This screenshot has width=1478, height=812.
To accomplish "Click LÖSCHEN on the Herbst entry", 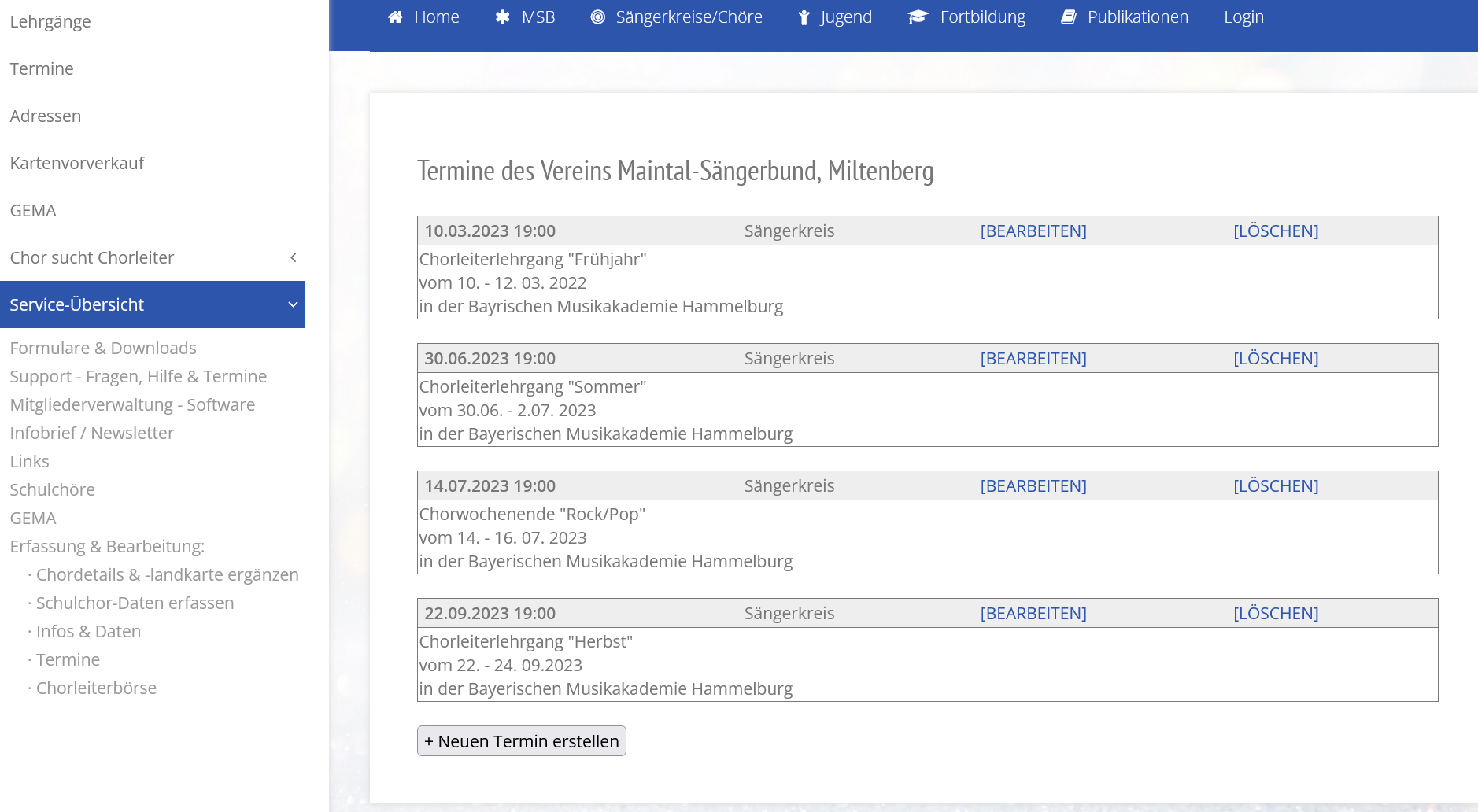I will (1275, 613).
